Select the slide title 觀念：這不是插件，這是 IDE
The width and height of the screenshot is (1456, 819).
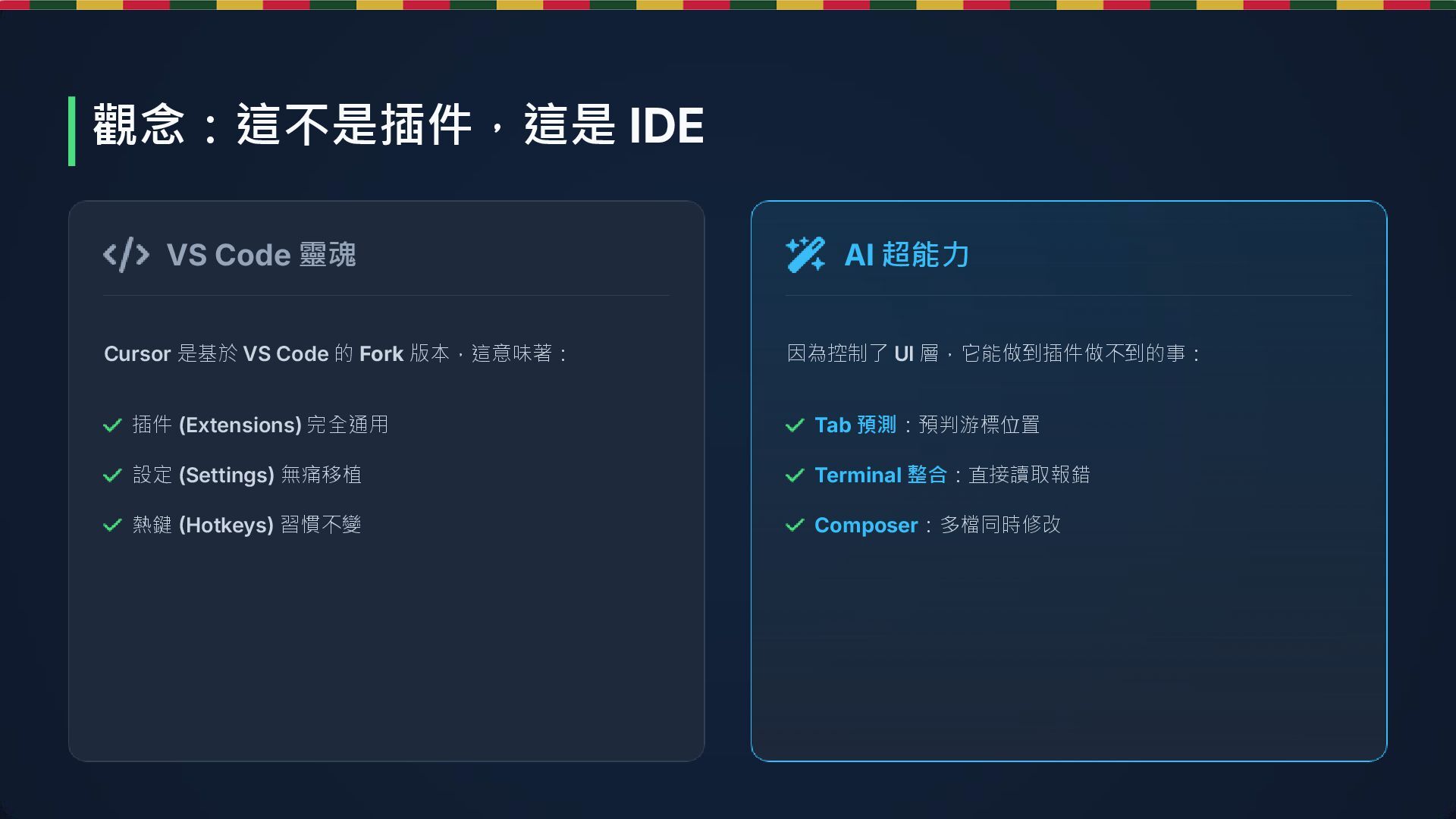398,125
